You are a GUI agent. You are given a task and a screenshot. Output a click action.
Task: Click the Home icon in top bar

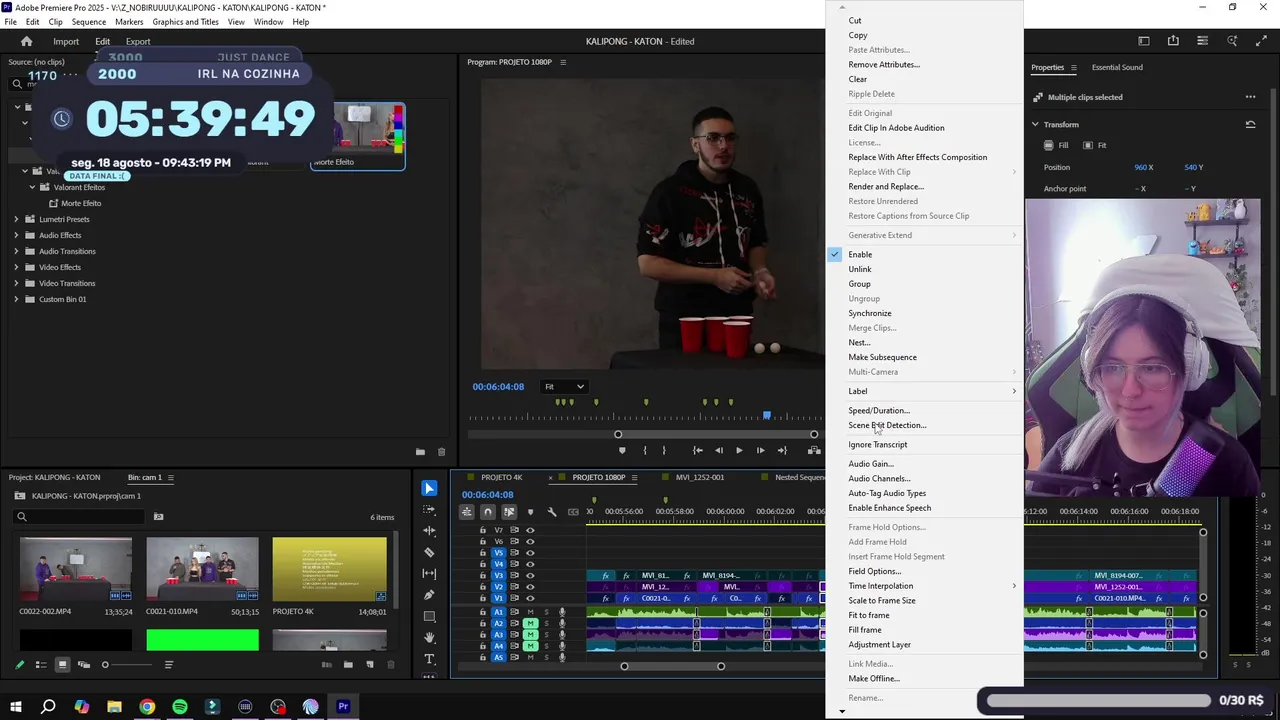click(x=27, y=41)
